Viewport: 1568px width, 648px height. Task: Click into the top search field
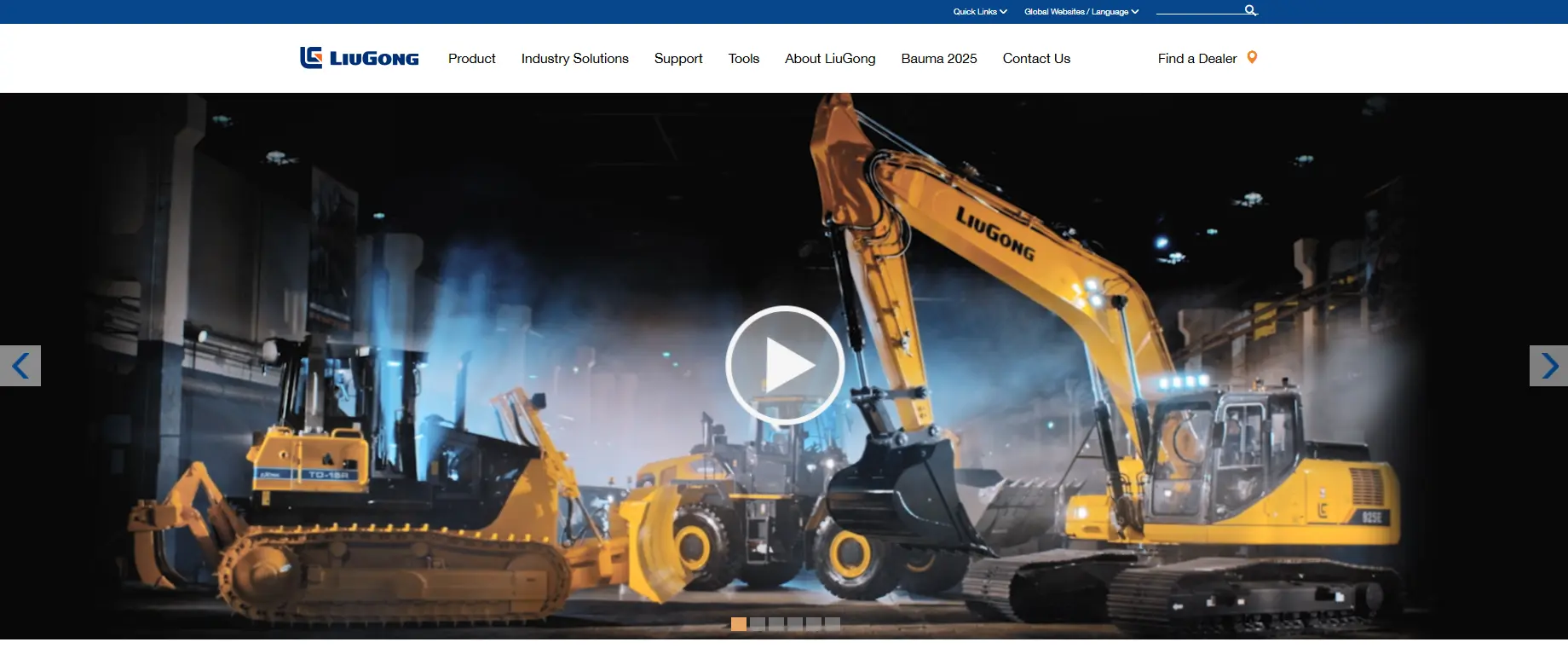[x=1200, y=10]
